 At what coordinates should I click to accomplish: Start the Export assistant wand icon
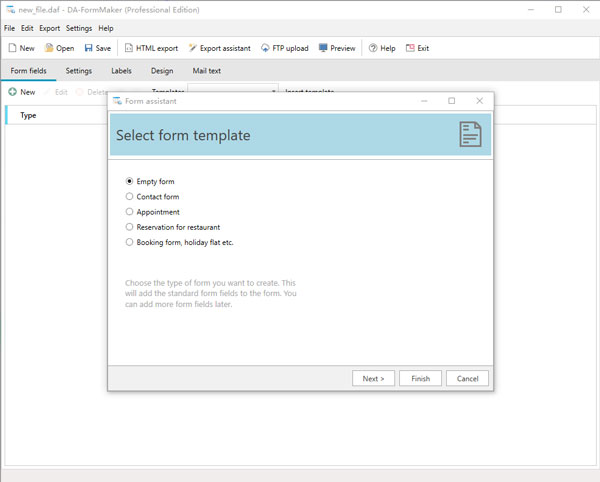click(x=192, y=48)
